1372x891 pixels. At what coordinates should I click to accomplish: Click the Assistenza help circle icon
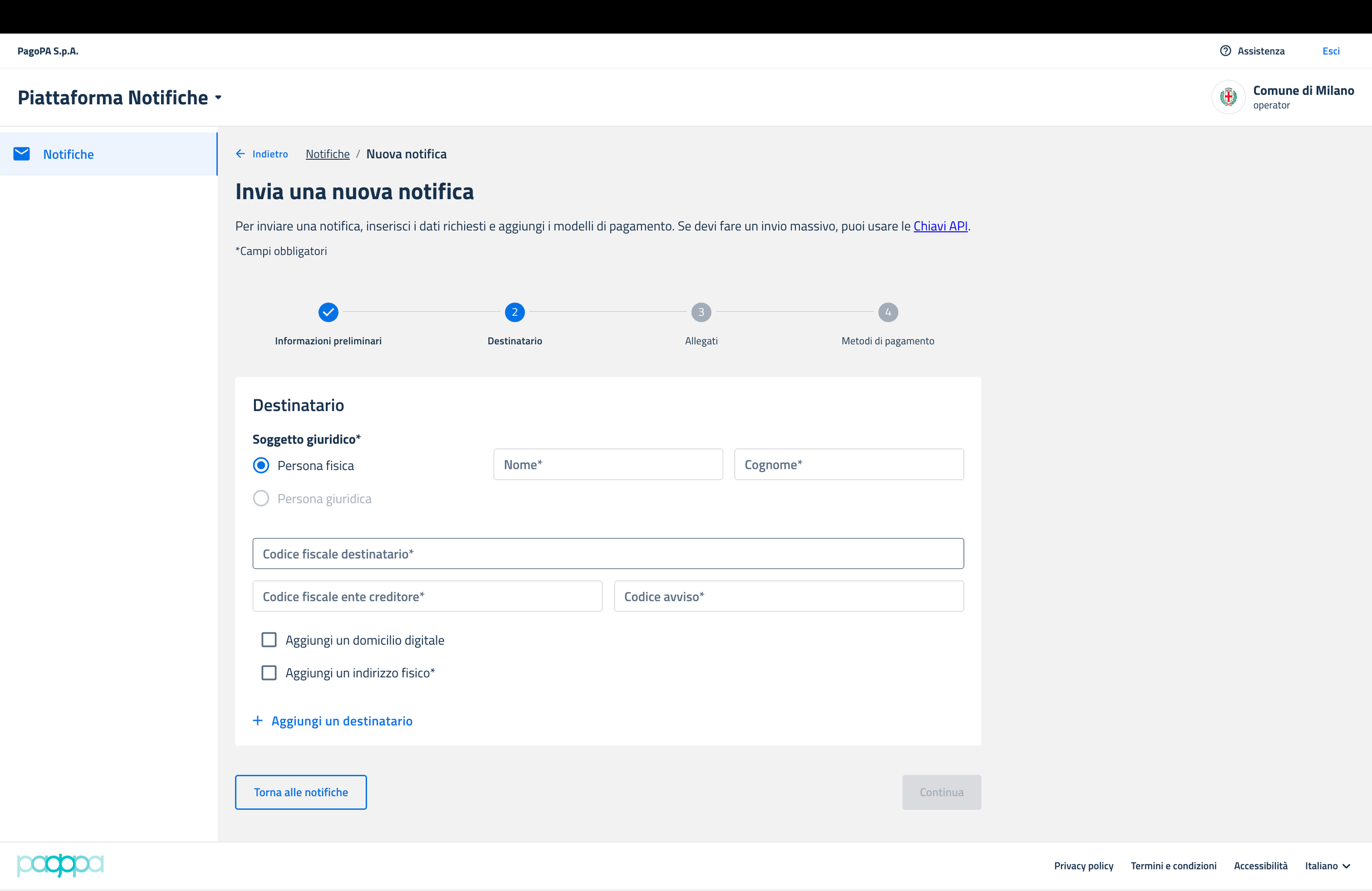[x=1225, y=51]
